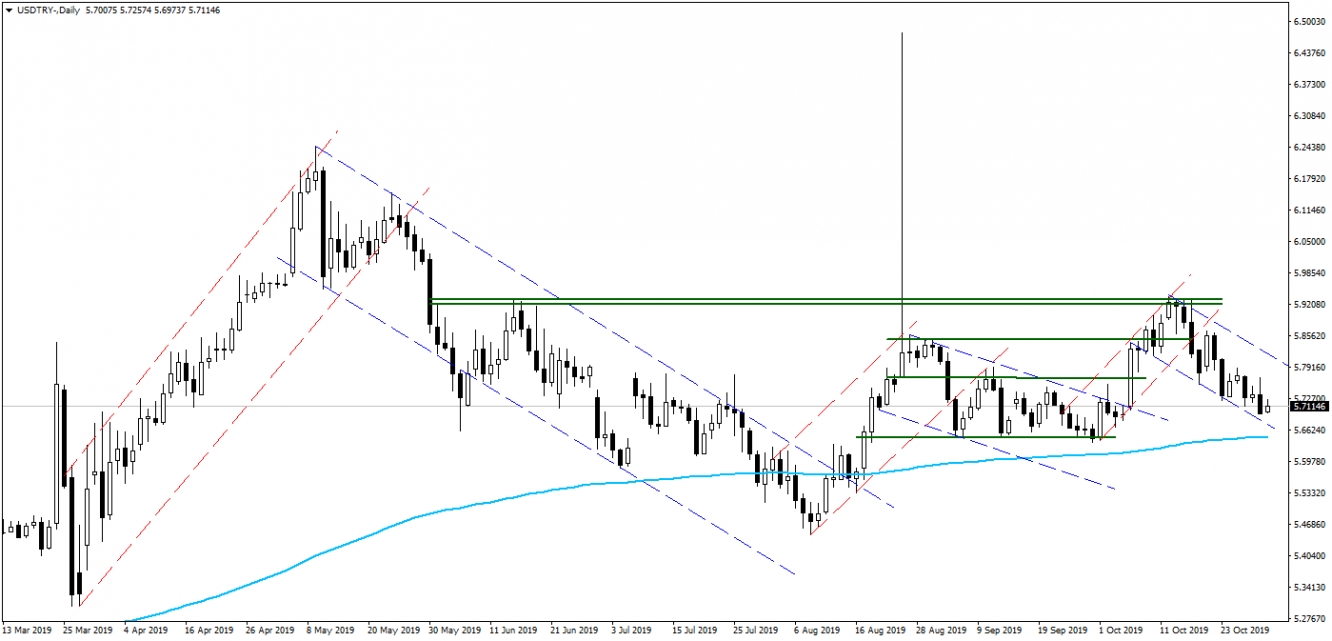Click the 6.11460 price axis label
The width and height of the screenshot is (1332, 641).
(1308, 210)
